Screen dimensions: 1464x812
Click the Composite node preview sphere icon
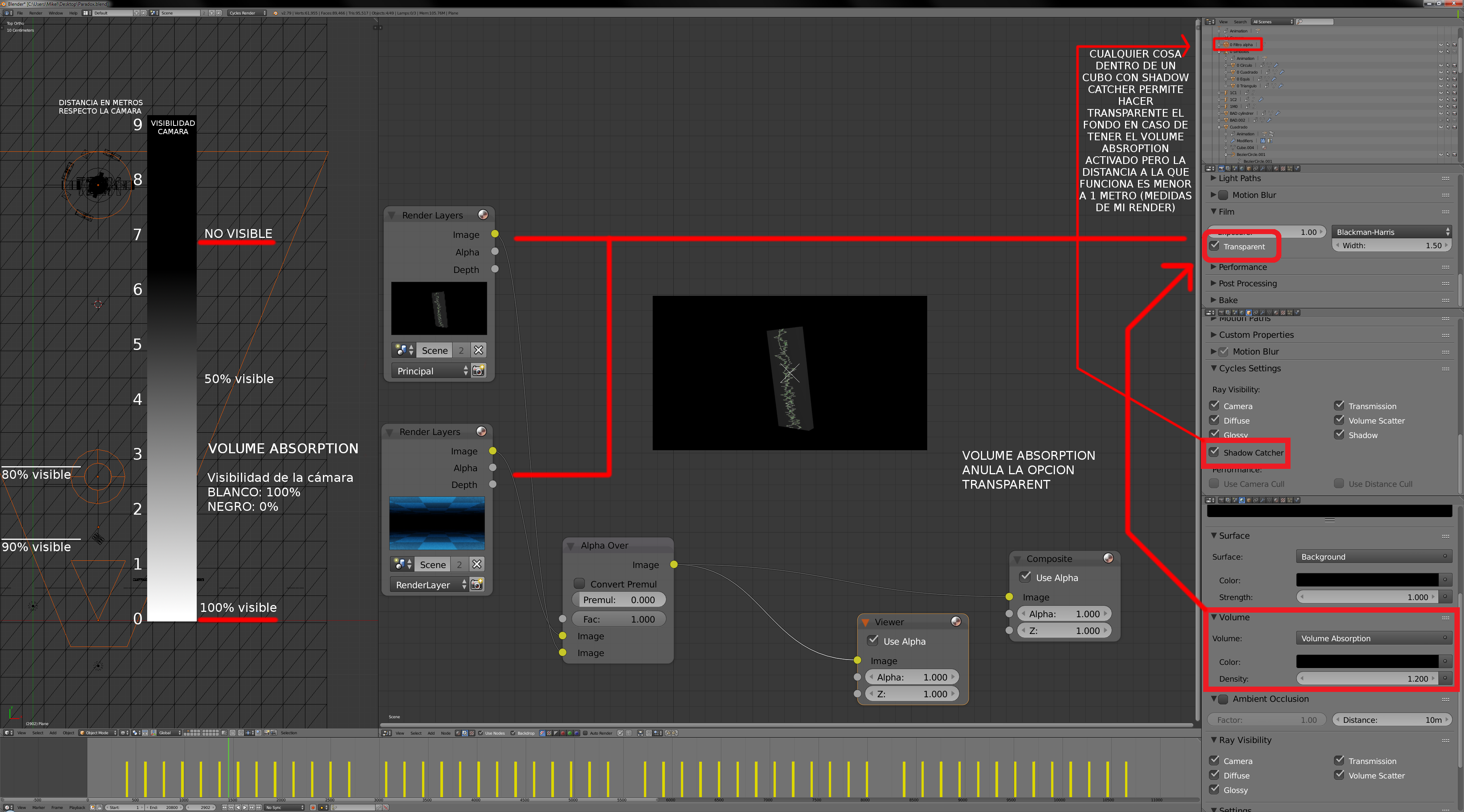(x=1108, y=558)
